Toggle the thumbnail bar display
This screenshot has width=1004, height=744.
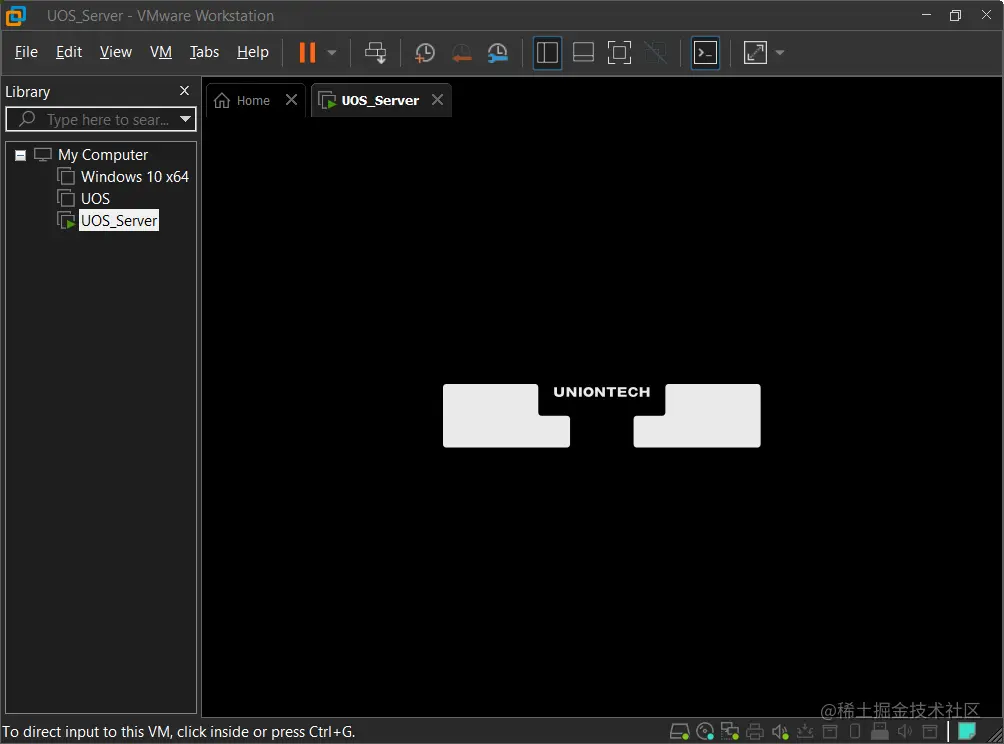pyautogui.click(x=583, y=52)
